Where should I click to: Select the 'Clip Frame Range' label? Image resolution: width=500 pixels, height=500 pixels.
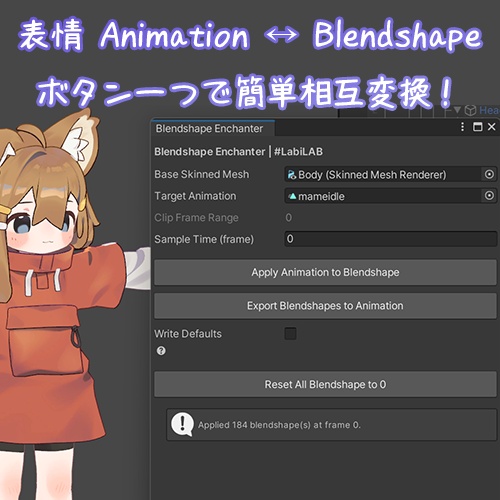196,218
